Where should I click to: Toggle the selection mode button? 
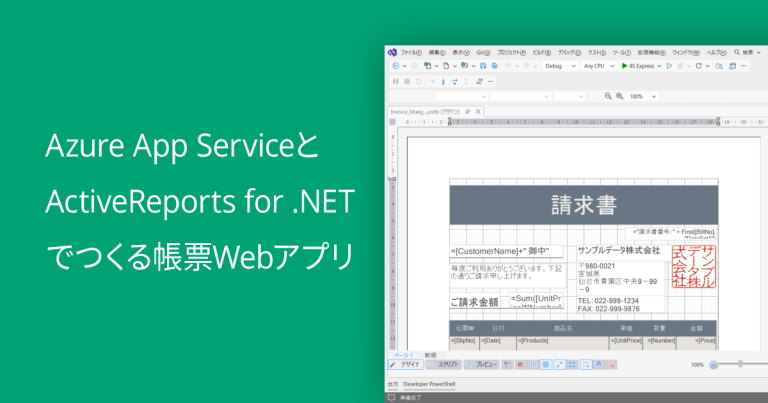coord(586,365)
